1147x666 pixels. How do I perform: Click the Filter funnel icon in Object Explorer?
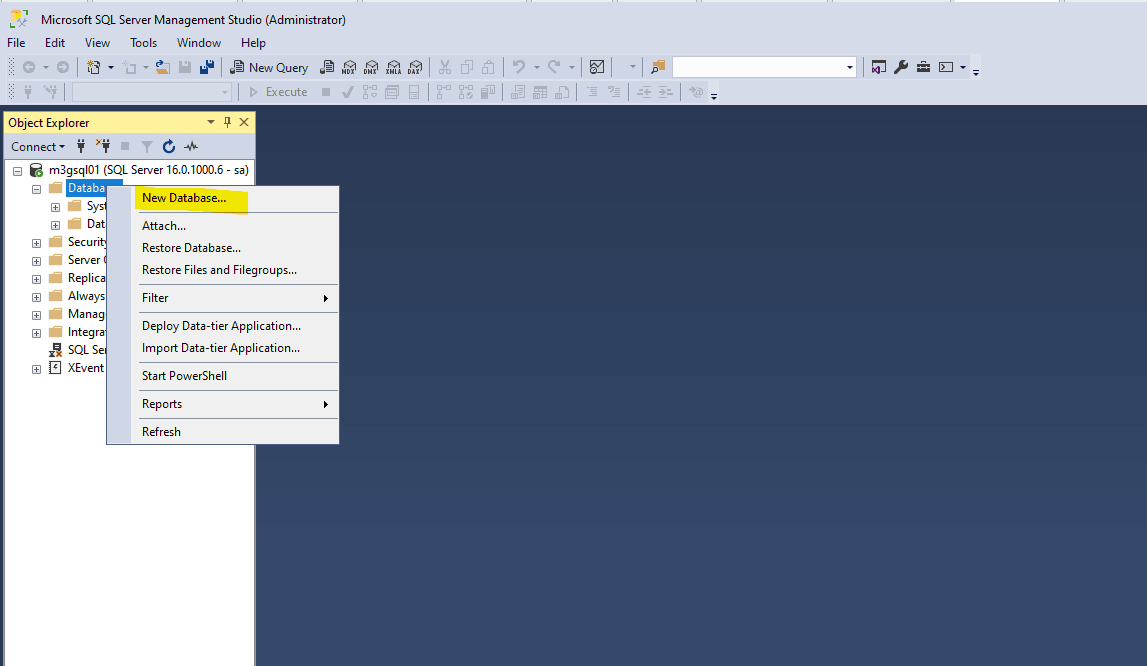coord(147,146)
